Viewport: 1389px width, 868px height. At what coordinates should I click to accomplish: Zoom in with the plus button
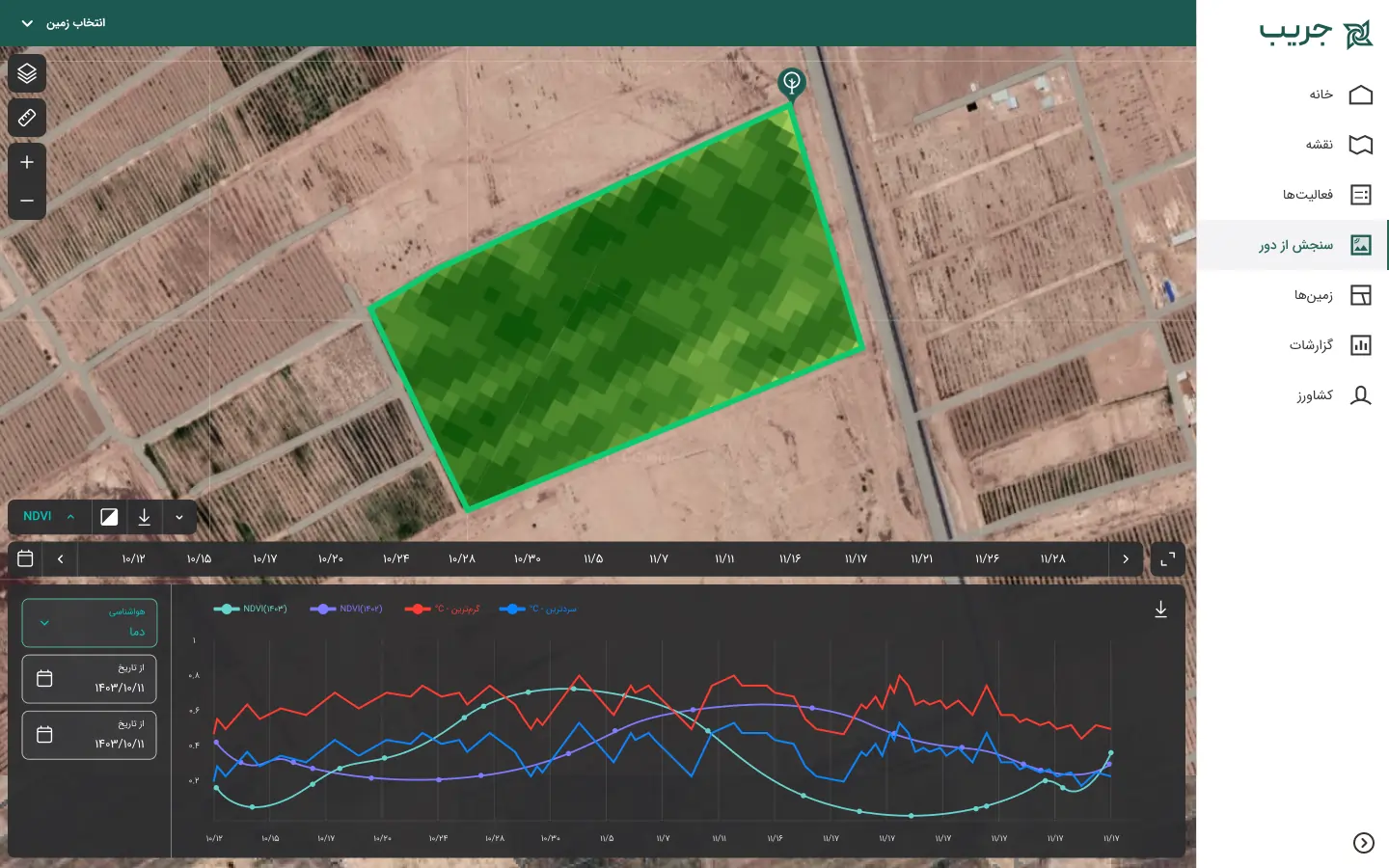pos(27,162)
